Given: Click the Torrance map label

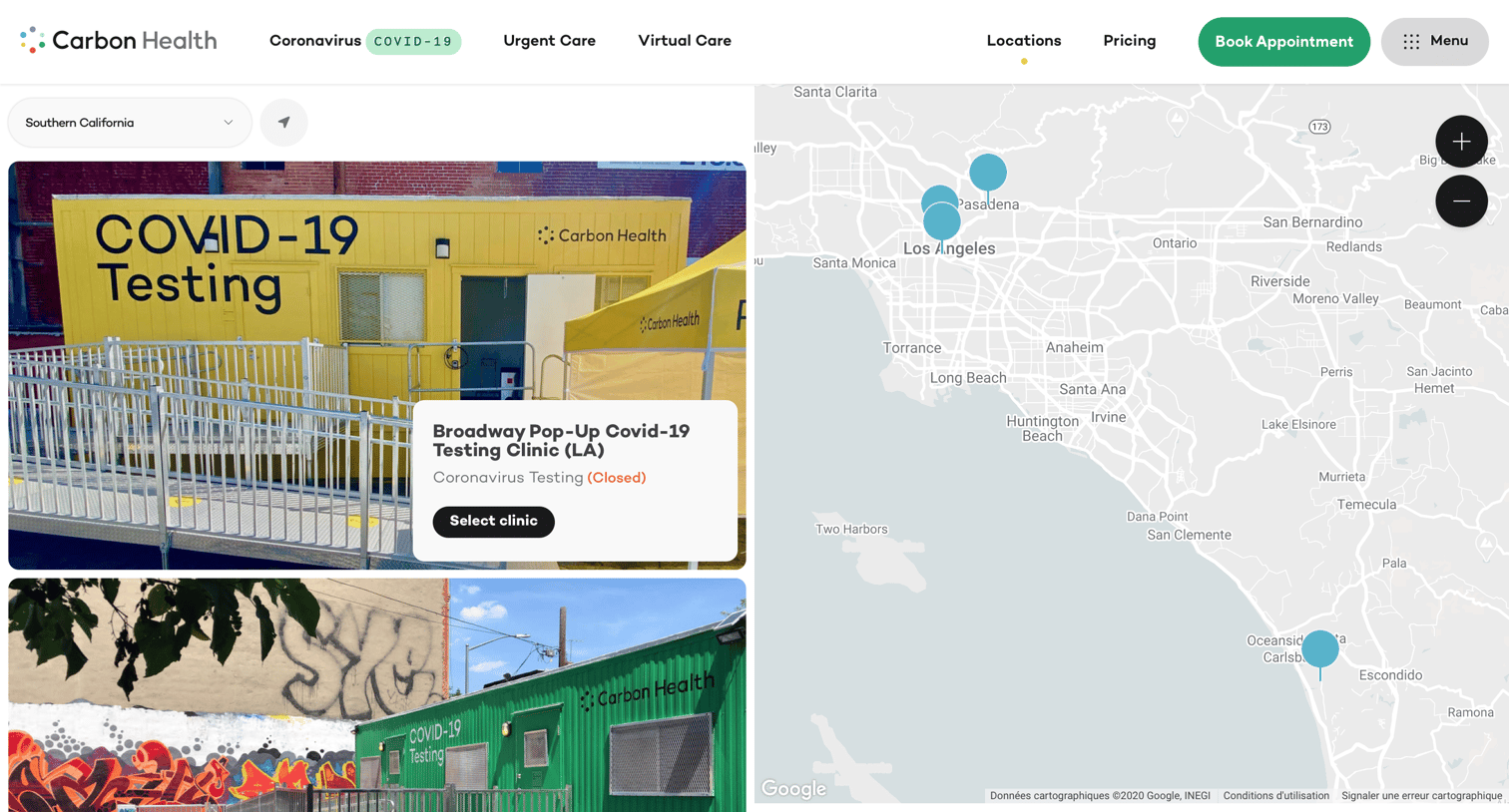Looking at the screenshot, I should (911, 348).
